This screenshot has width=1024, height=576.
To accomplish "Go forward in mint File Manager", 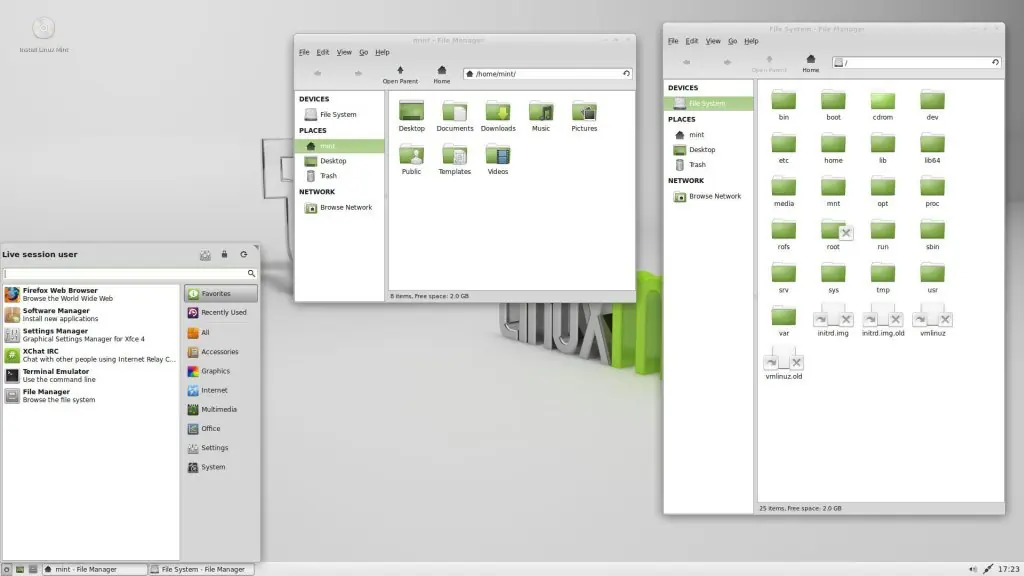I will (x=358, y=73).
